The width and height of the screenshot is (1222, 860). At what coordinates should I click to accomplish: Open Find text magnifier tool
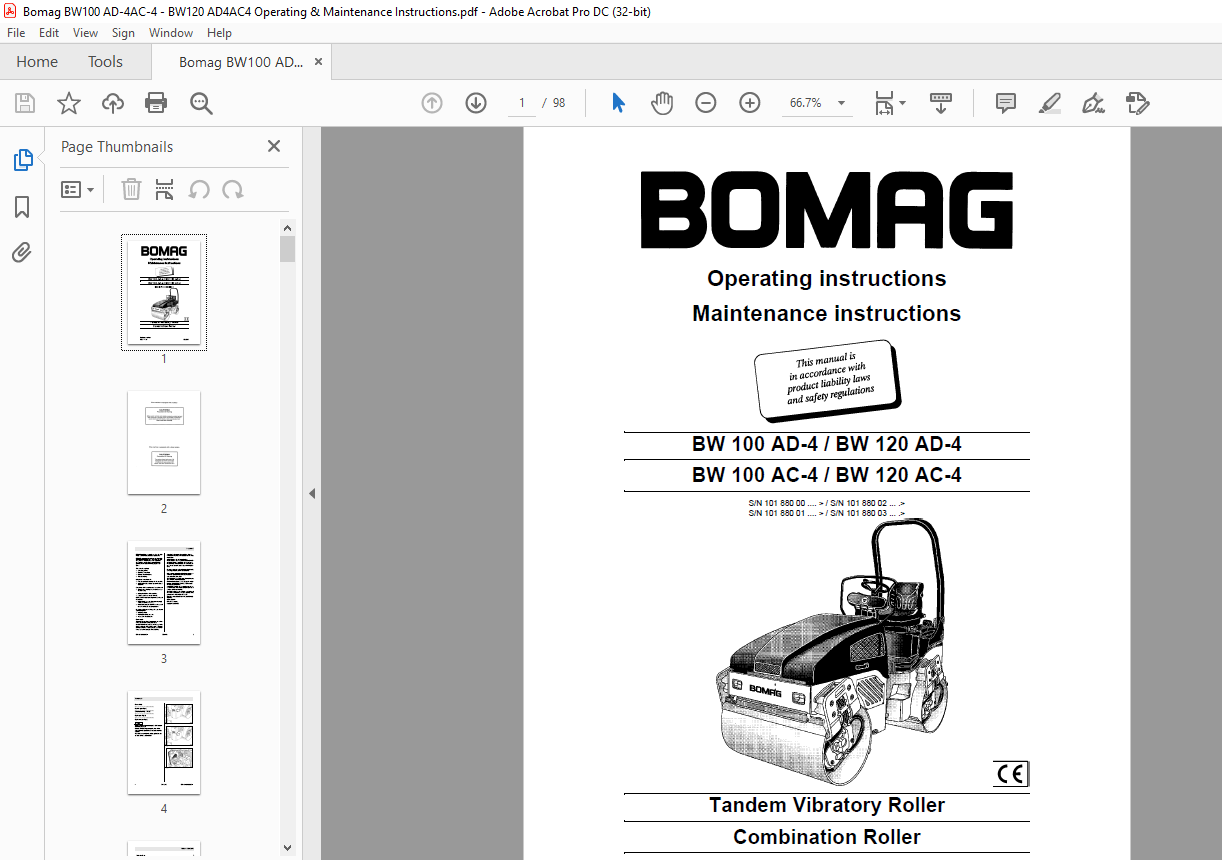click(201, 103)
